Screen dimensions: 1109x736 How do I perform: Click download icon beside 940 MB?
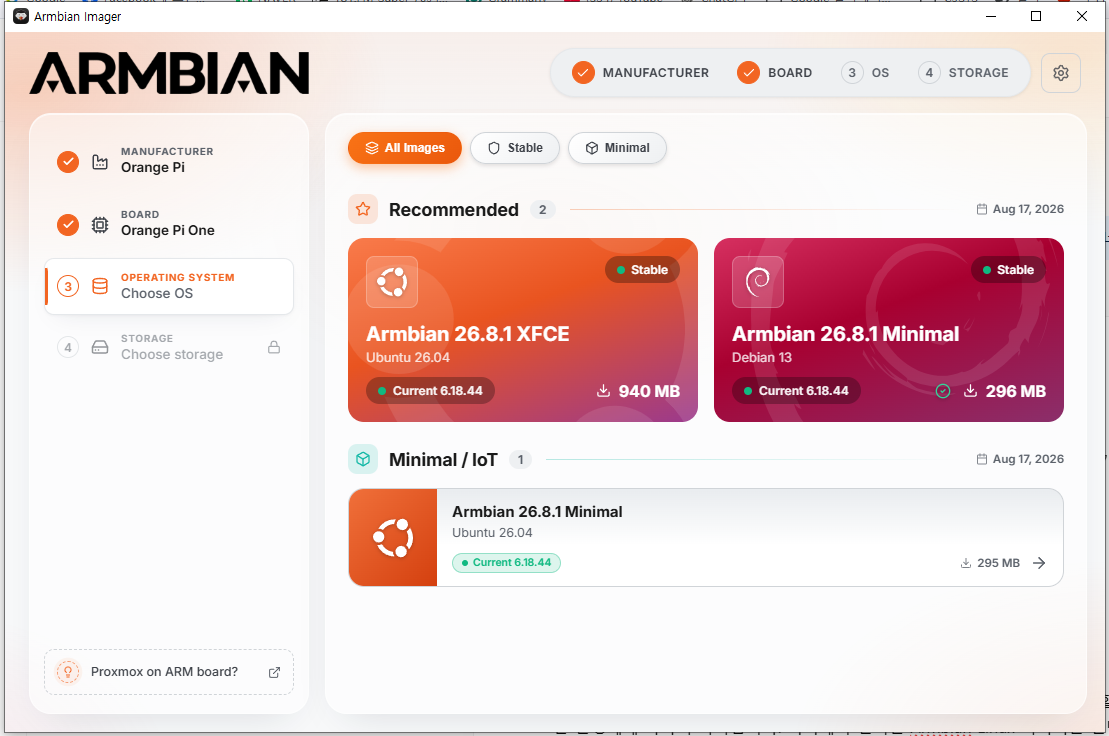603,390
